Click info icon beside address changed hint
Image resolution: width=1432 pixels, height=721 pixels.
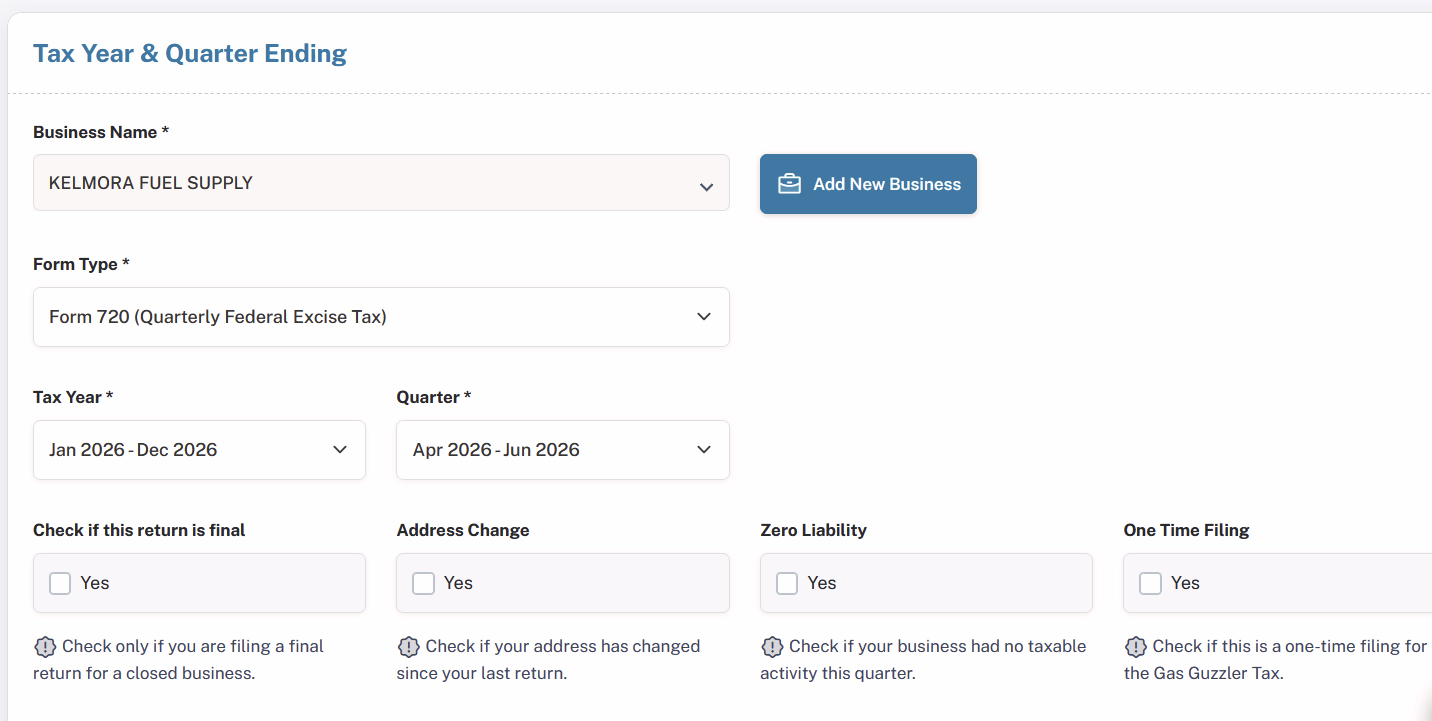408,647
